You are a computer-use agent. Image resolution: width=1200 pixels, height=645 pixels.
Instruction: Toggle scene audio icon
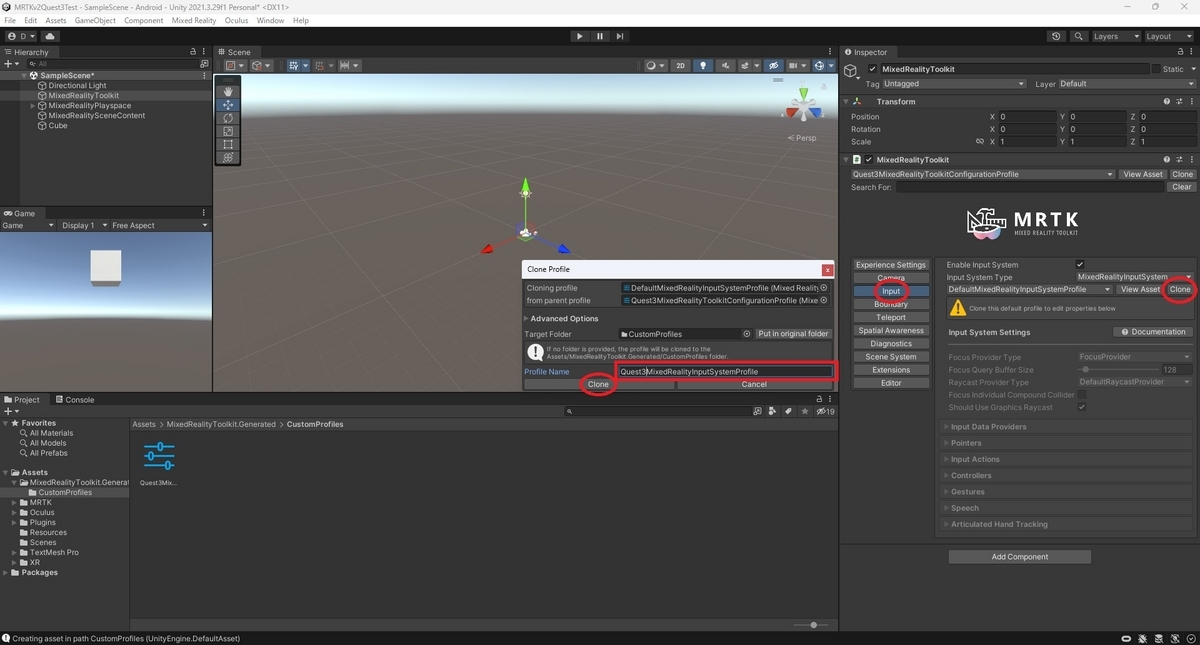(x=726, y=66)
